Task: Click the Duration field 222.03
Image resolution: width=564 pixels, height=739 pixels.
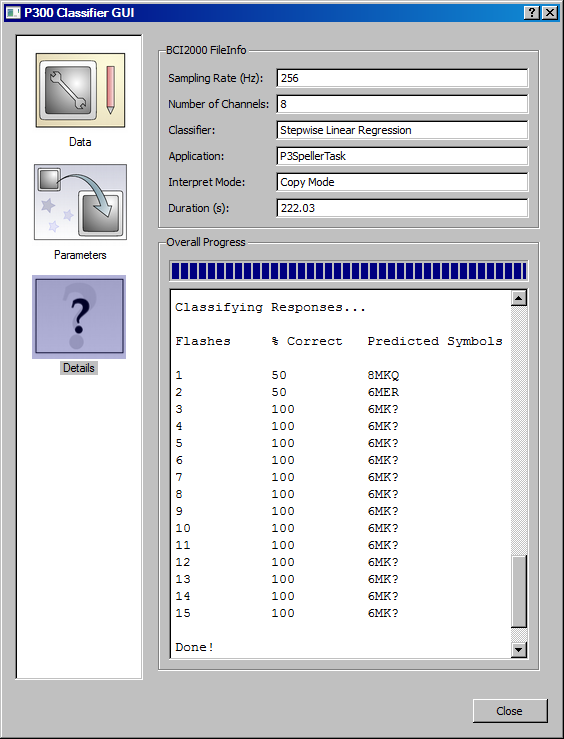Action: 402,208
